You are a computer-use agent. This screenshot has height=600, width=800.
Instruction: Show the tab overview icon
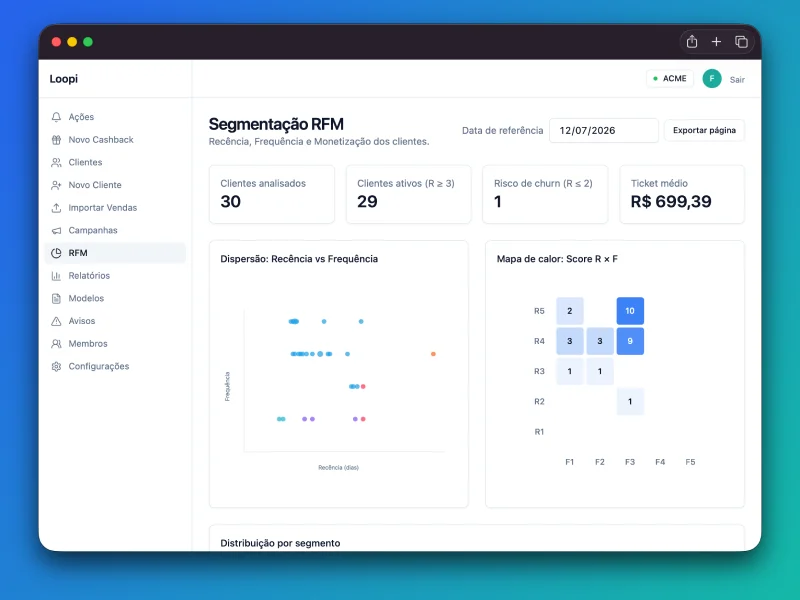pos(741,41)
